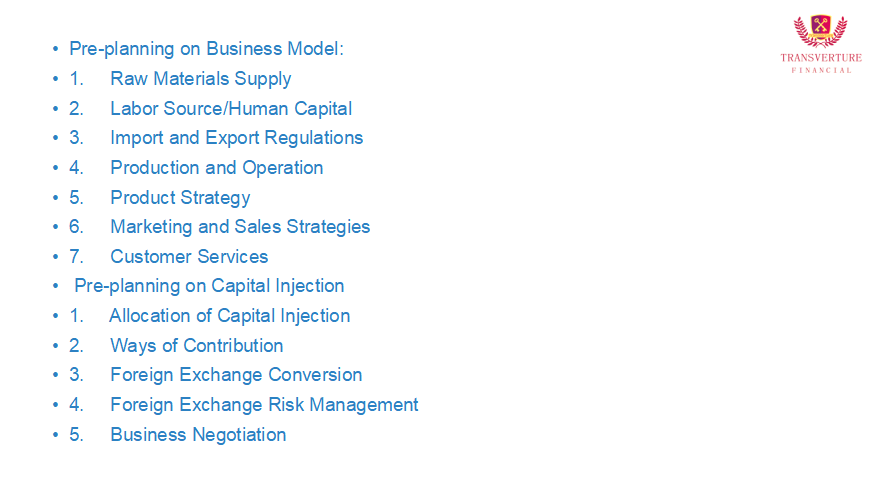Click the Foreign Exchange Risk Management item
Viewport: 877px width, 479px height.
[x=264, y=405]
